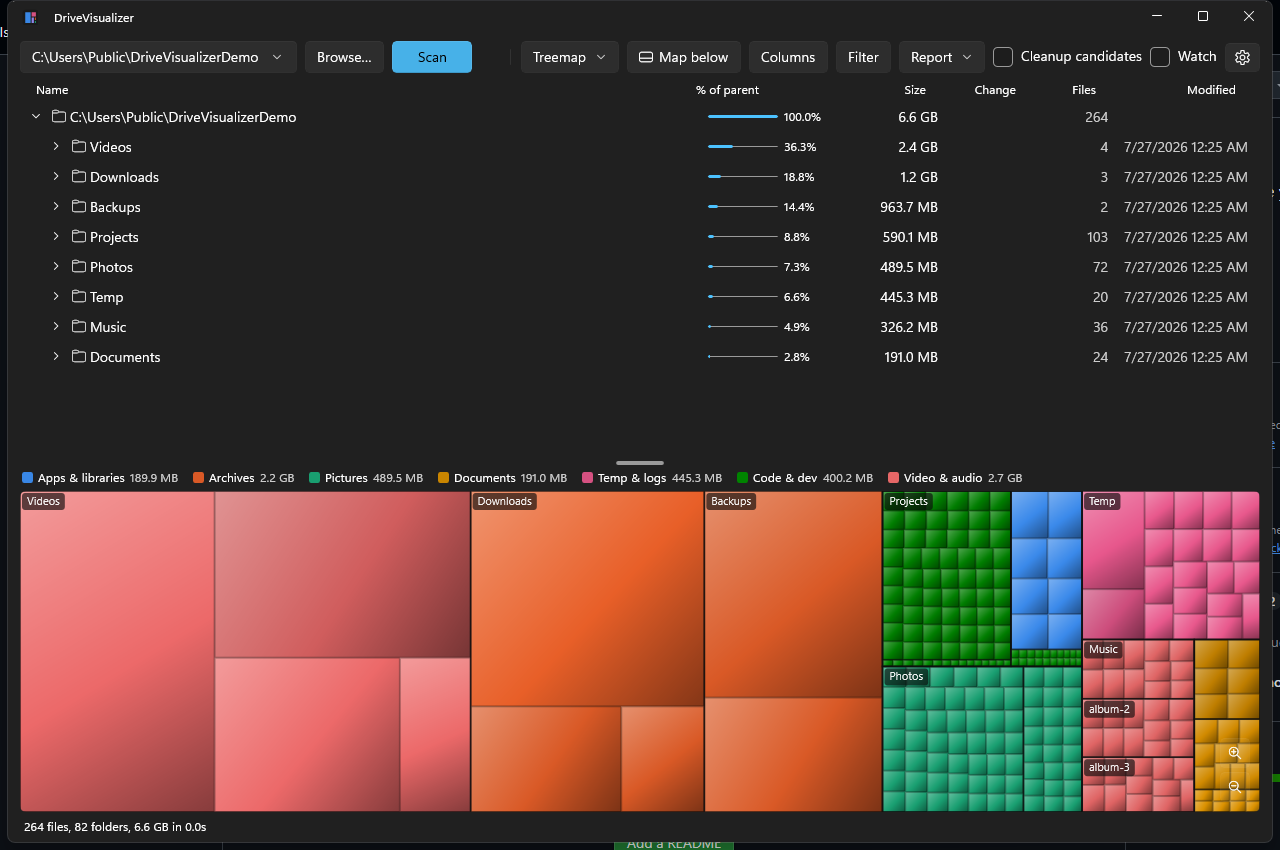Click the Apps & libraries blue legend swatch

(x=27, y=478)
